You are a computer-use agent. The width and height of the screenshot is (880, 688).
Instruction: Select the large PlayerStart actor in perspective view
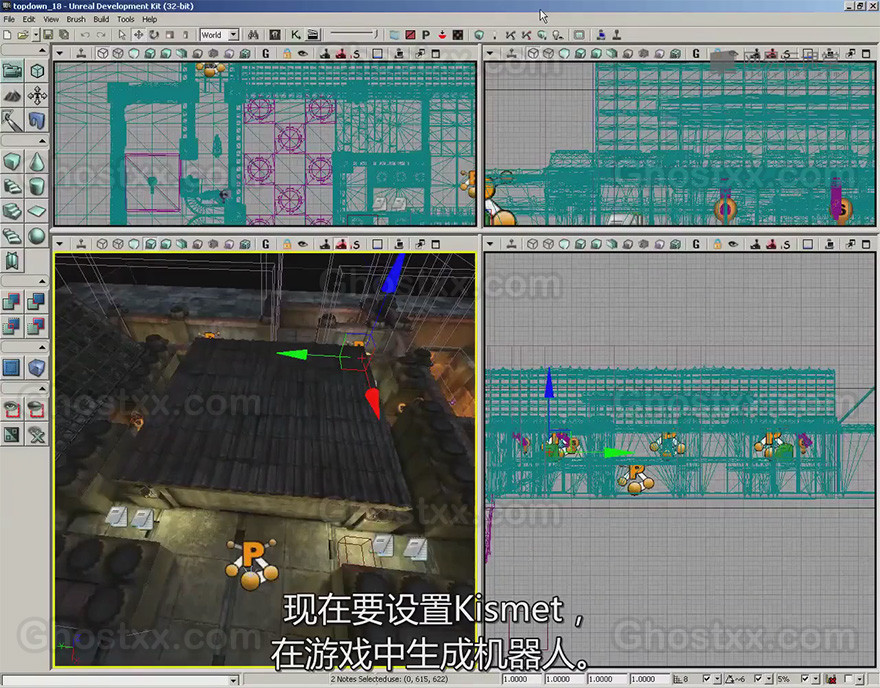[252, 564]
